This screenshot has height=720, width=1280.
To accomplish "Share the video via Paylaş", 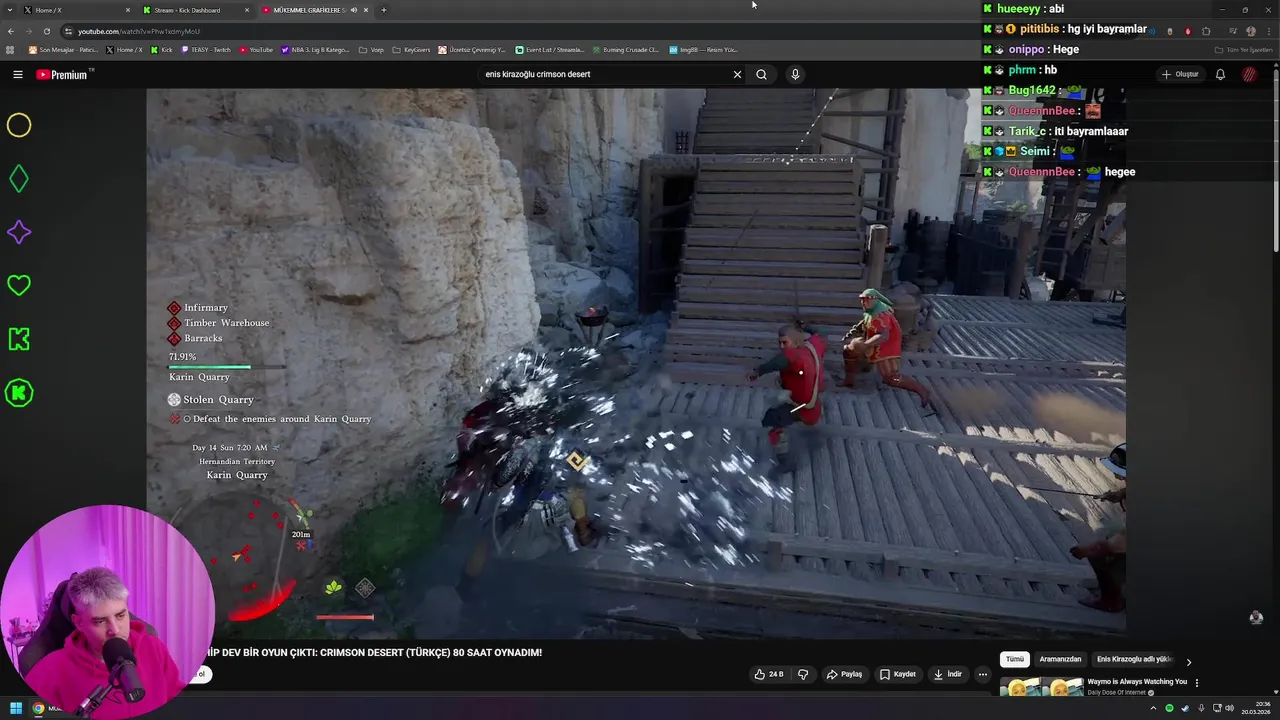I will pyautogui.click(x=844, y=674).
